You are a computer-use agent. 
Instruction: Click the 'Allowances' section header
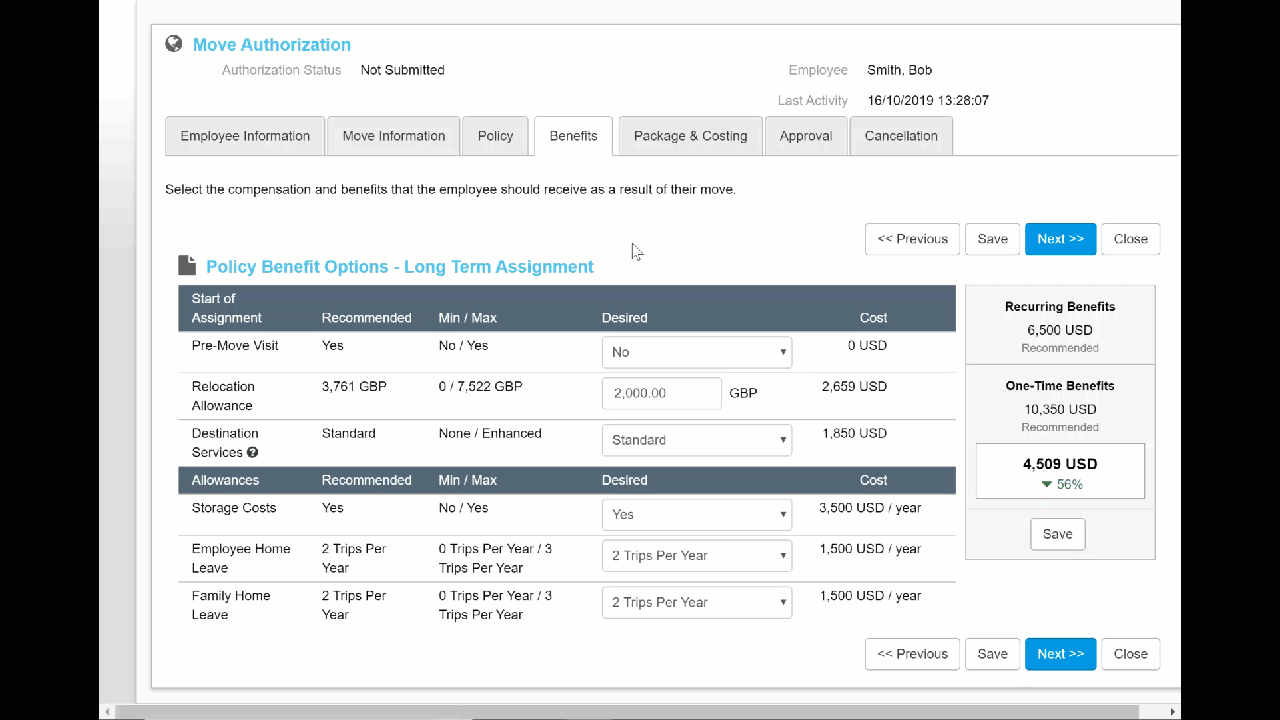[225, 481]
